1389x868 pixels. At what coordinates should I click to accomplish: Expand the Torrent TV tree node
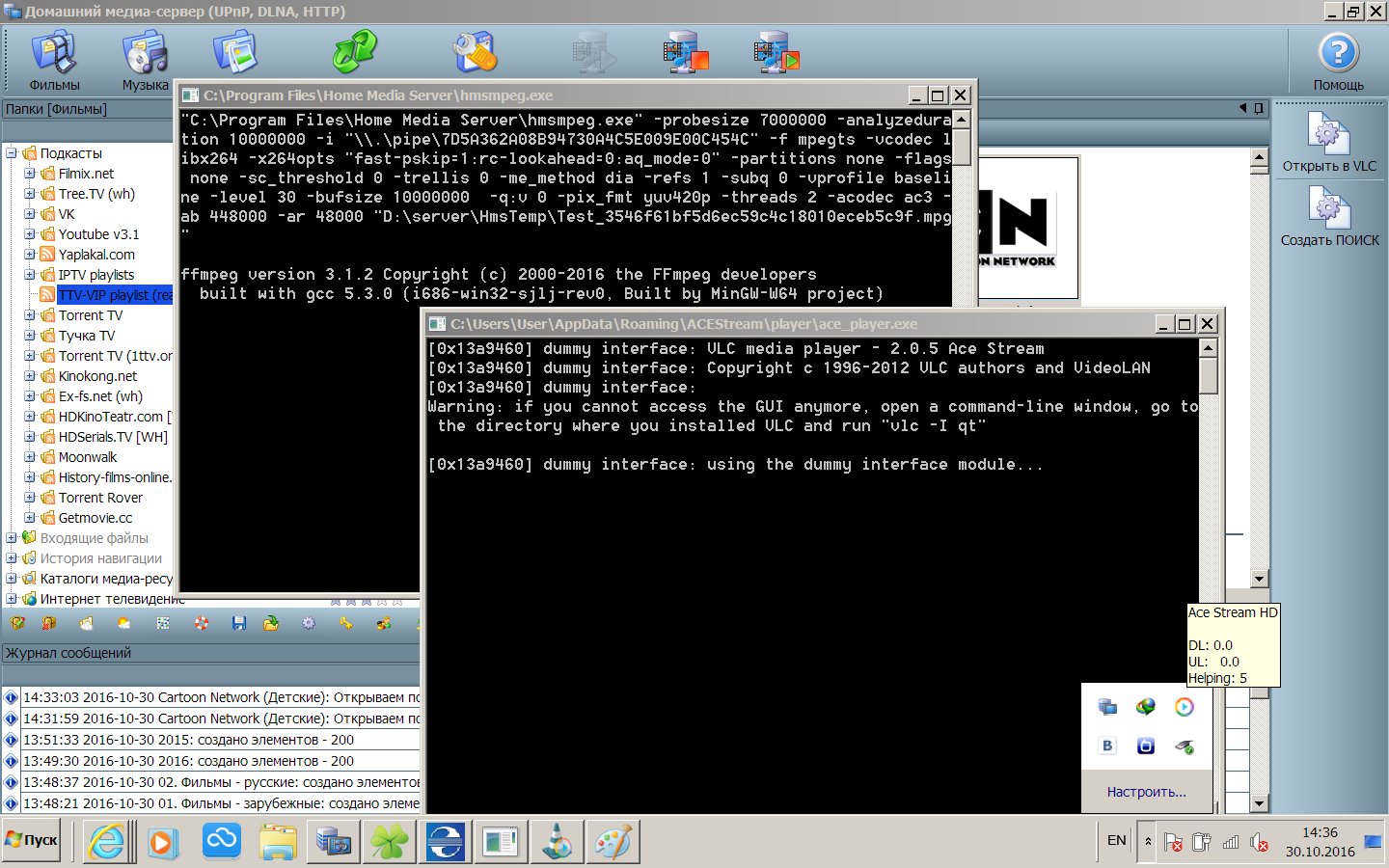pyautogui.click(x=30, y=315)
